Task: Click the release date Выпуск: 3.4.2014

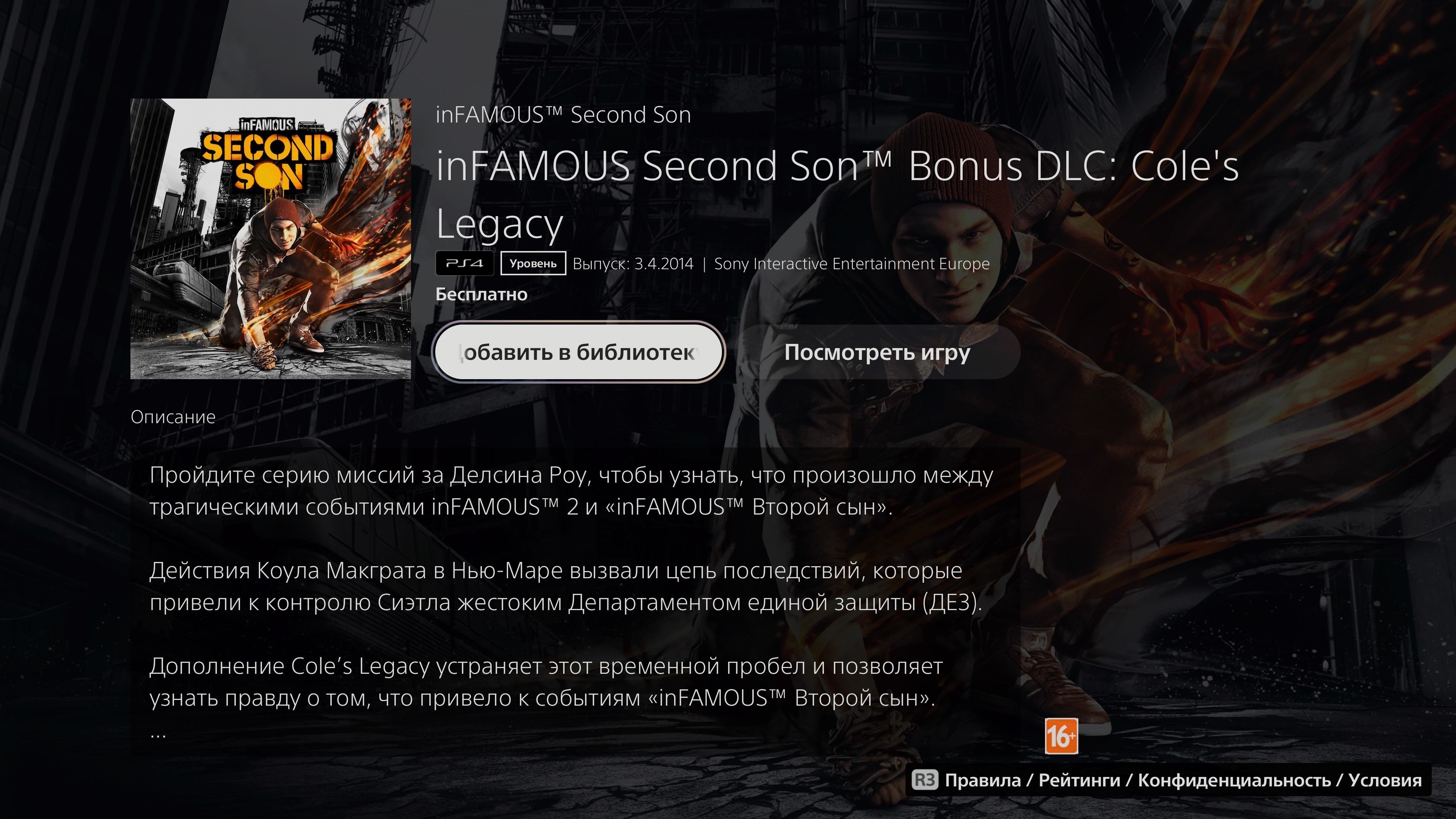Action: tap(633, 264)
